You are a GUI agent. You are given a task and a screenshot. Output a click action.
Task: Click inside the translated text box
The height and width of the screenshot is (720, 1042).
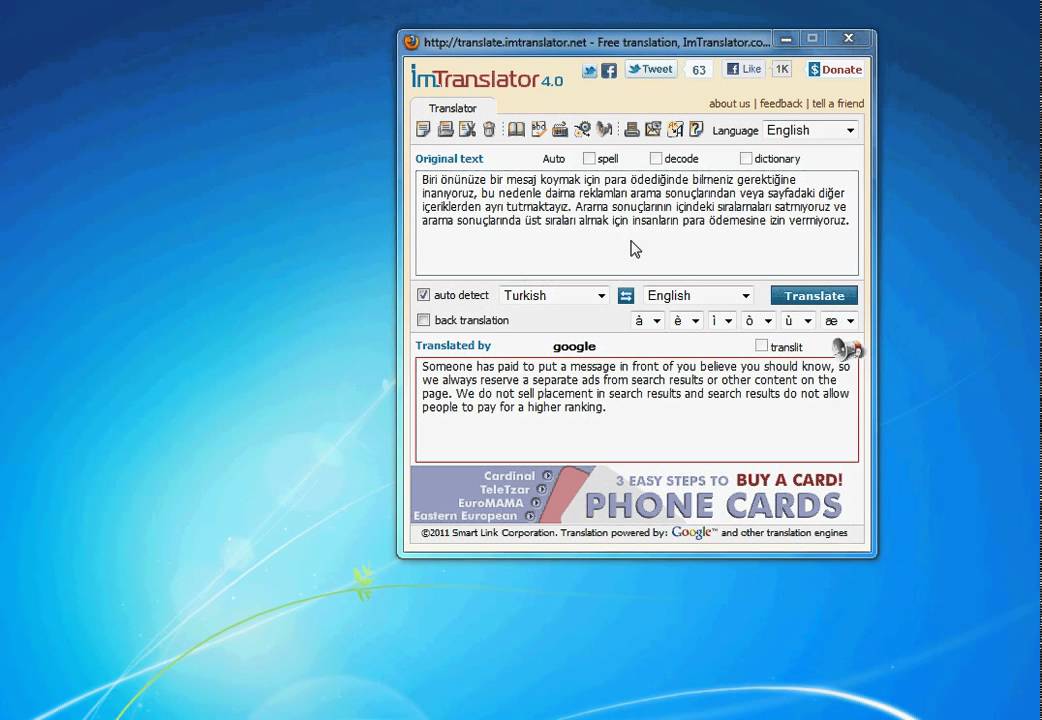coord(637,410)
